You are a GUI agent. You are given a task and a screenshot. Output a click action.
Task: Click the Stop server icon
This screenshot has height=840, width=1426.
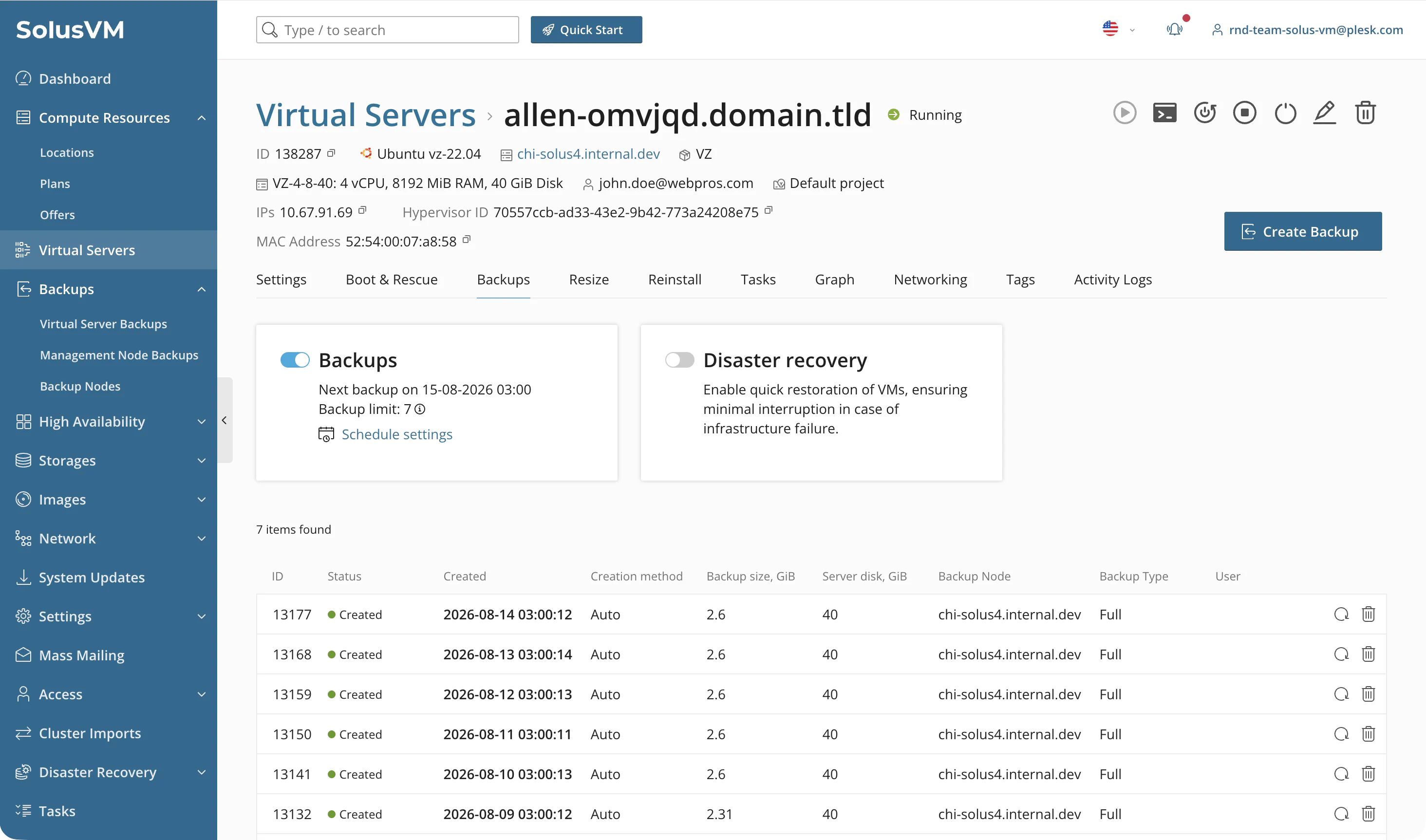[1244, 112]
